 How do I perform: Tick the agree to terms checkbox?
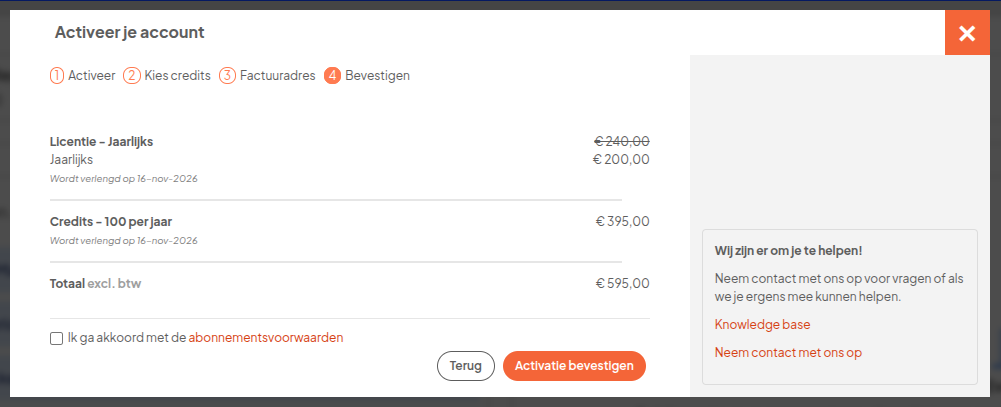point(56,338)
